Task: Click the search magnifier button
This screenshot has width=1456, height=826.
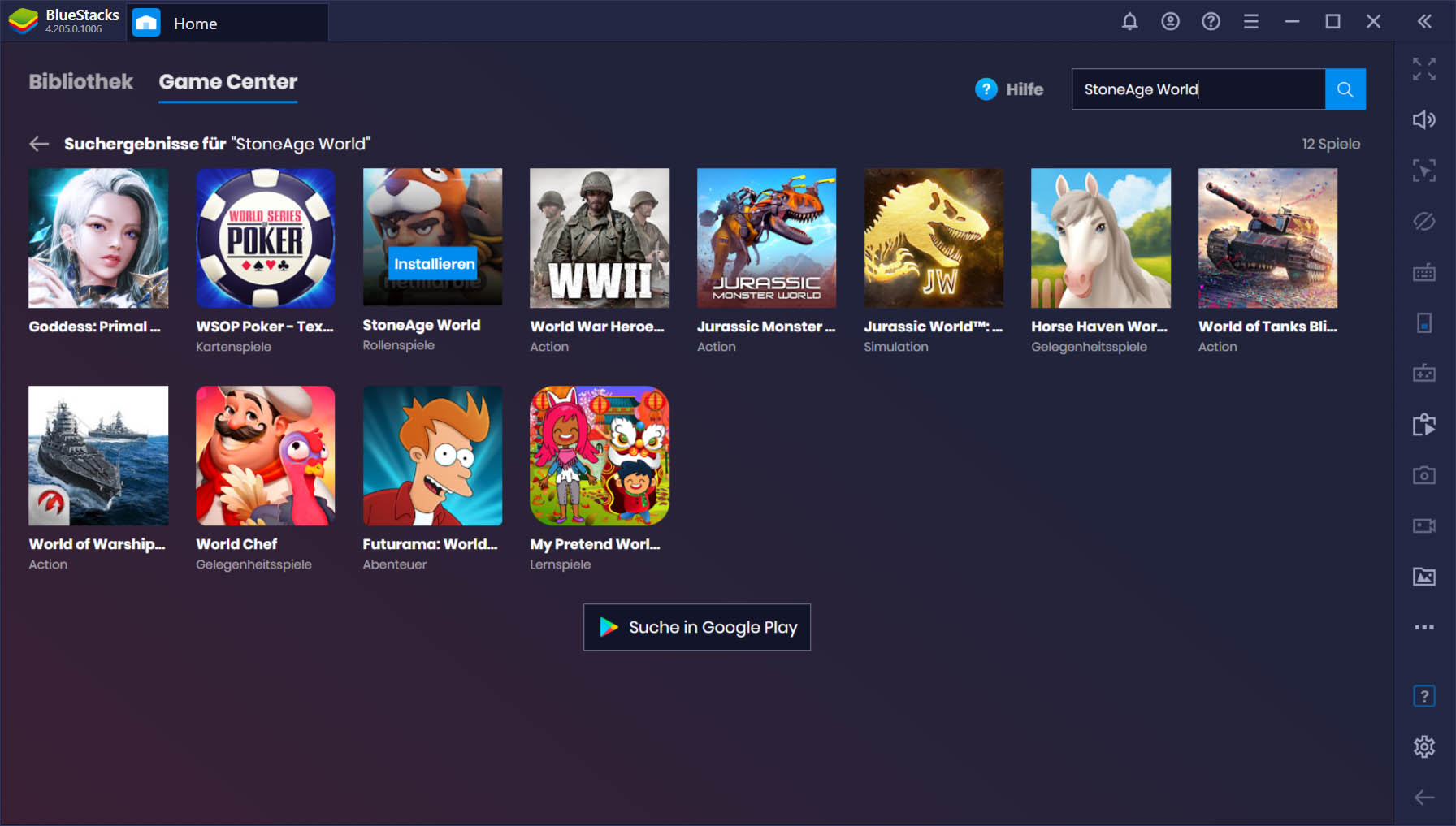Action: 1345,89
